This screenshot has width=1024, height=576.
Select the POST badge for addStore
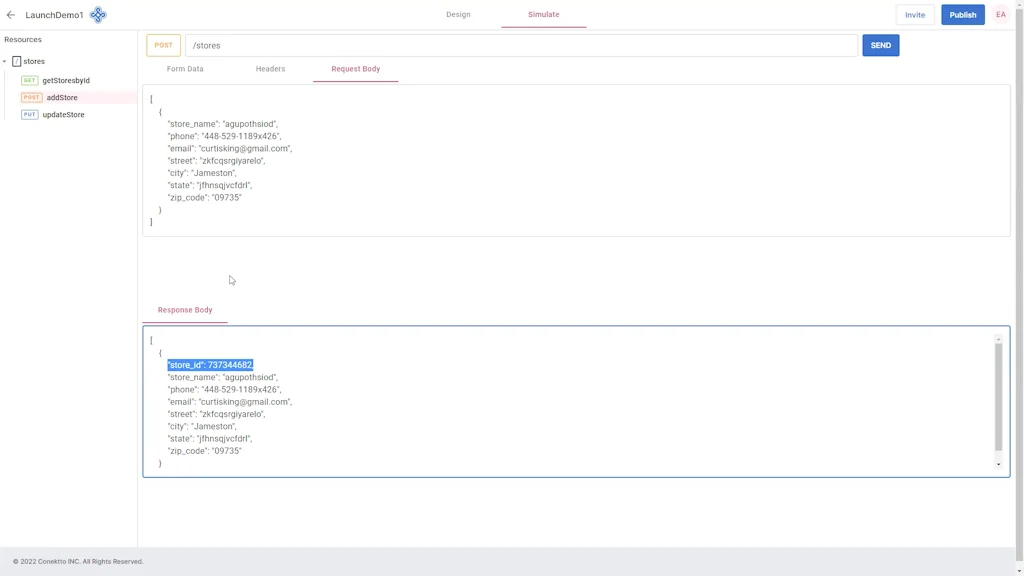[x=31, y=97]
